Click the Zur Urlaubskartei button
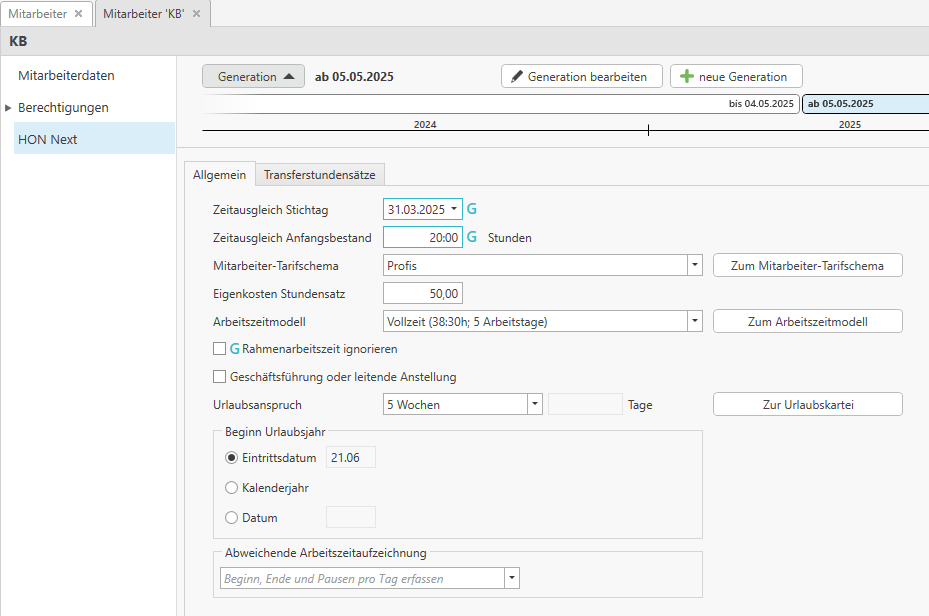 point(807,405)
